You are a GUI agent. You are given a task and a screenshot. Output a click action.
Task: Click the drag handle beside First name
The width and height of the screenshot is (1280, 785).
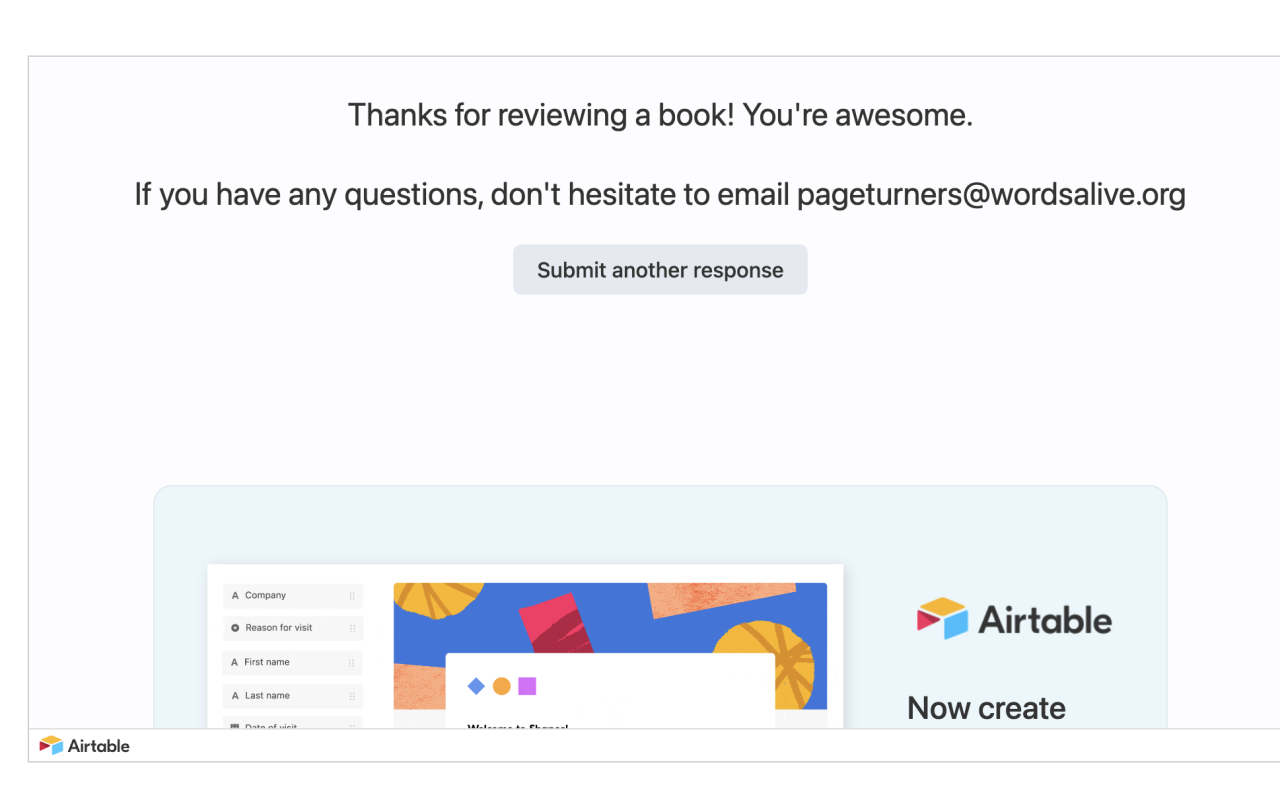coord(352,662)
